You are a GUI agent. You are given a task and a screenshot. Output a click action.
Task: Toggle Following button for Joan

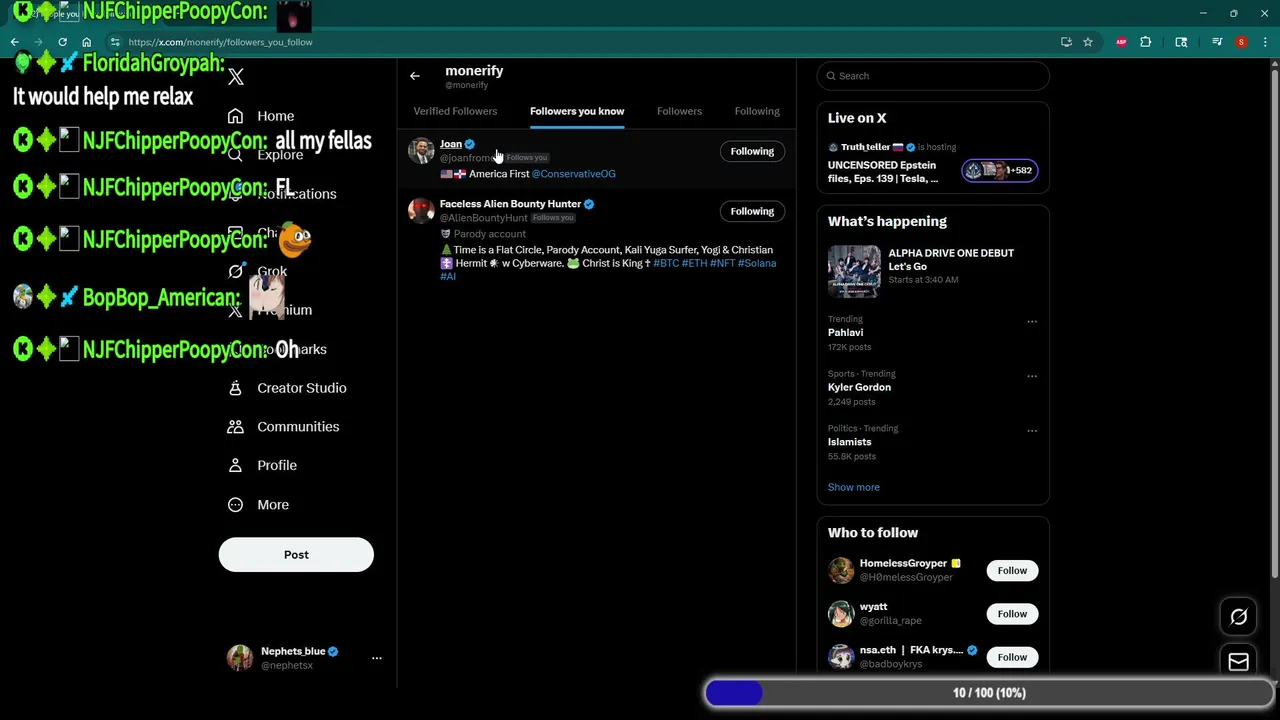click(x=752, y=151)
